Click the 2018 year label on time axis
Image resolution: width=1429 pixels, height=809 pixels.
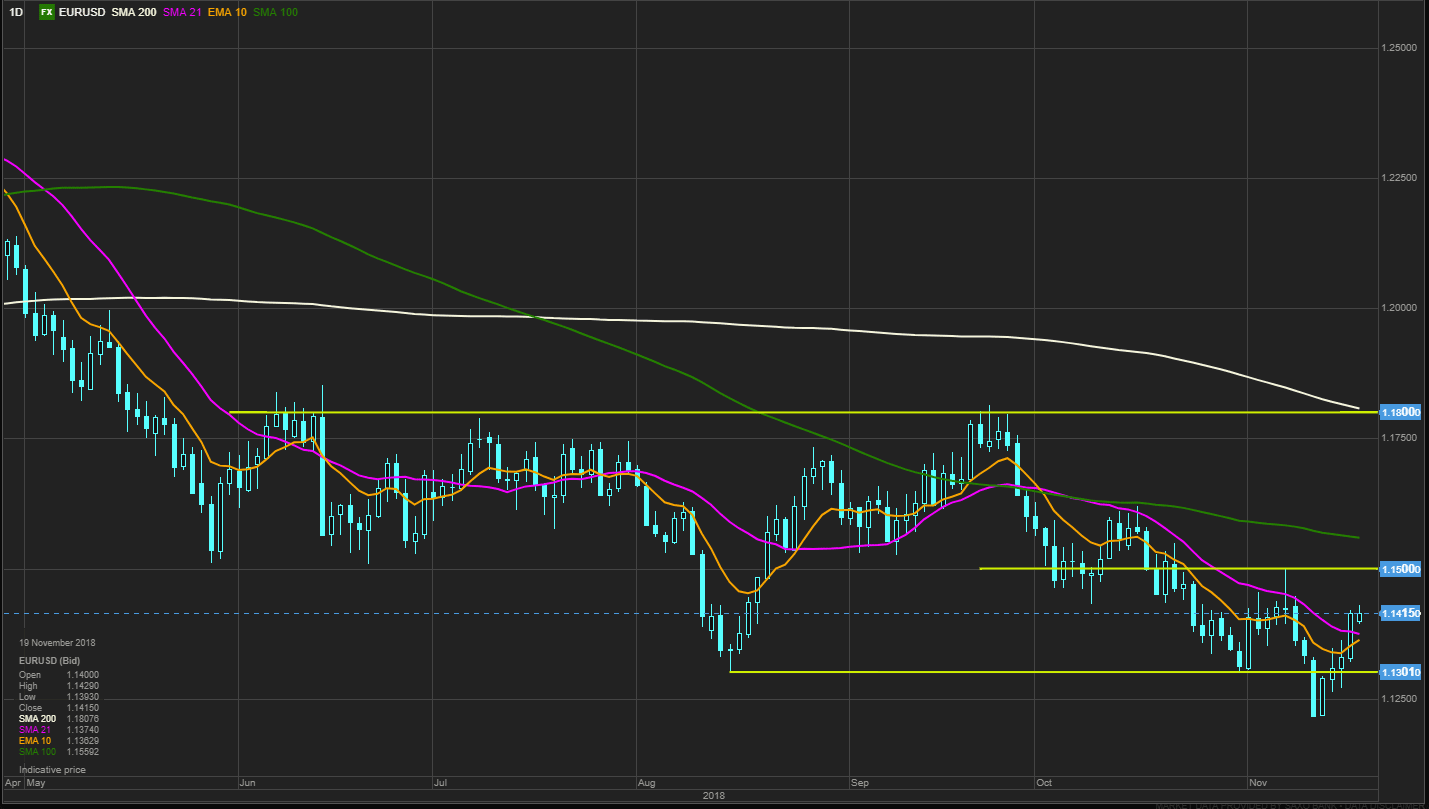[712, 796]
